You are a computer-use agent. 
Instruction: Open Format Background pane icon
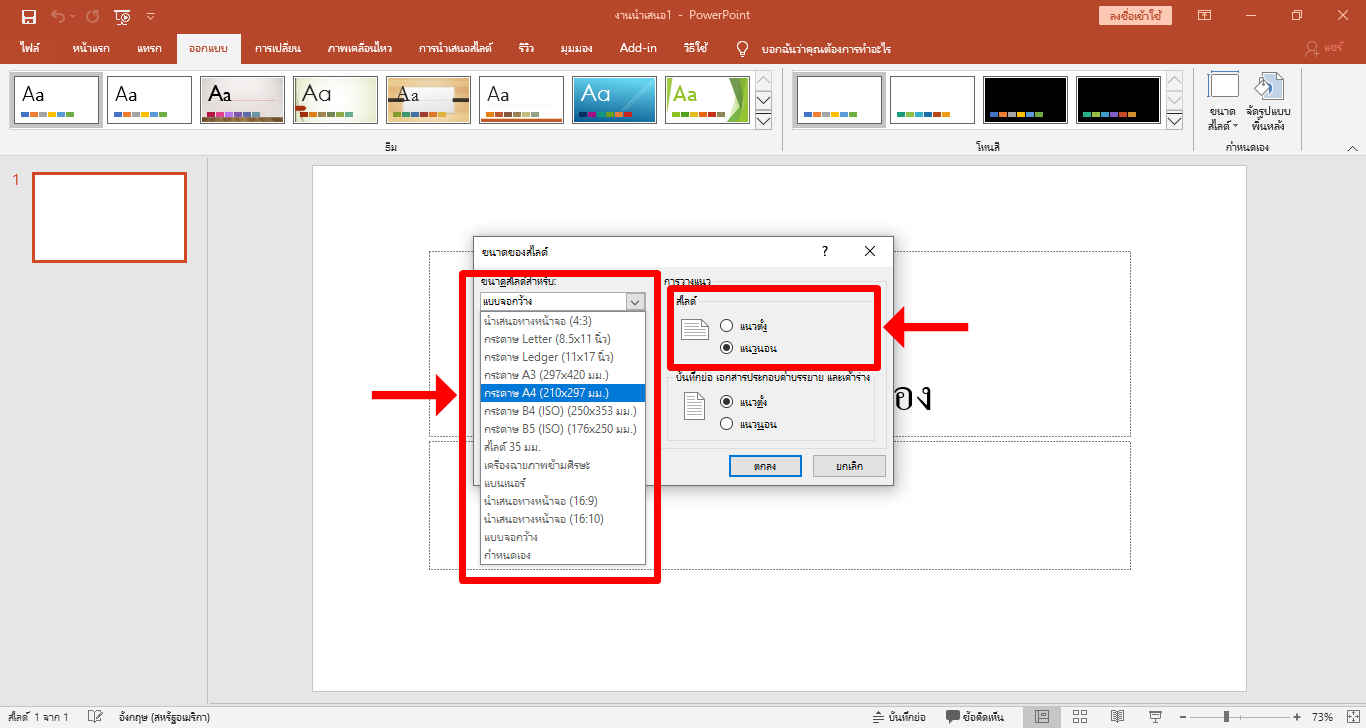(x=1269, y=102)
